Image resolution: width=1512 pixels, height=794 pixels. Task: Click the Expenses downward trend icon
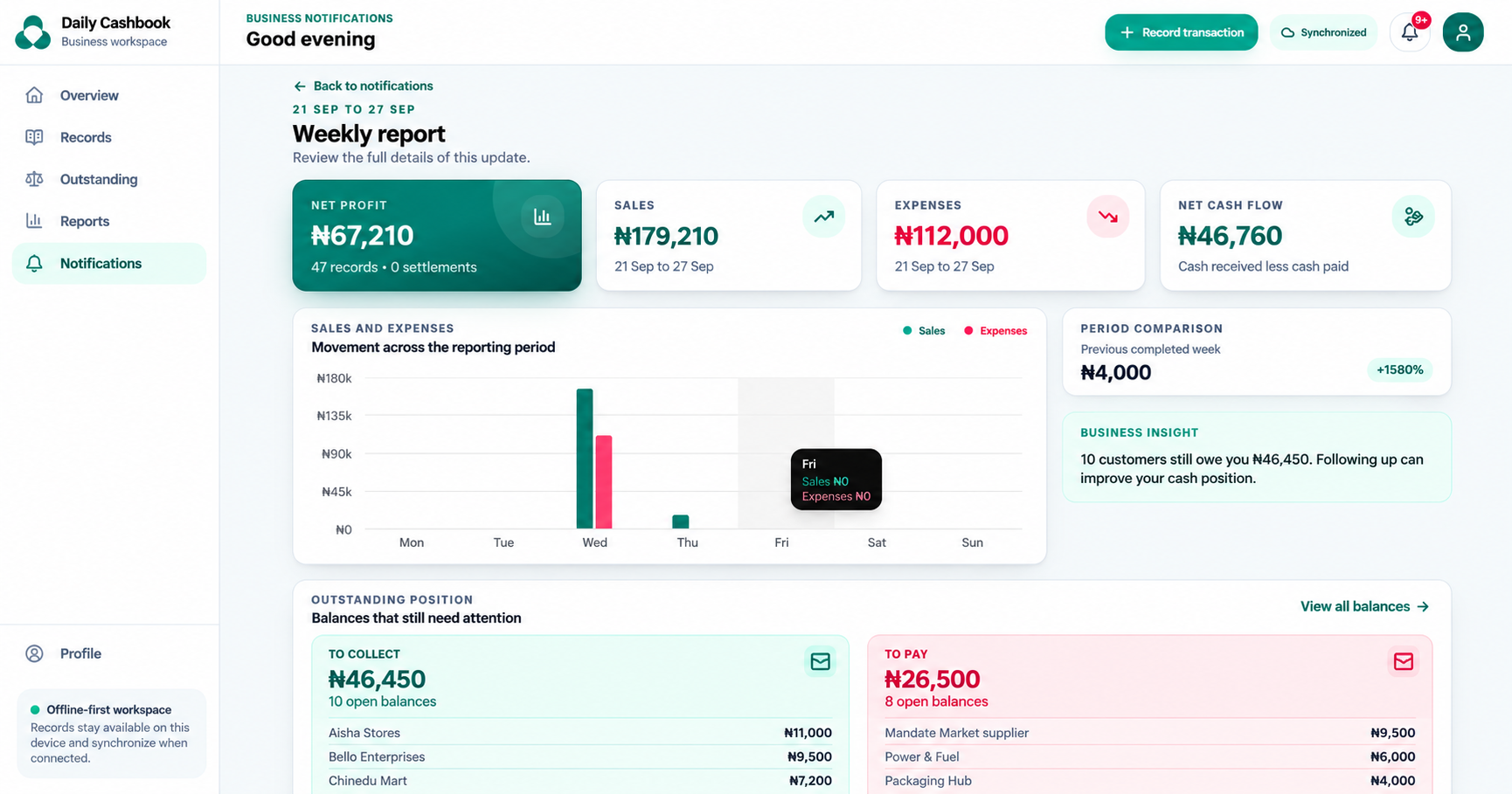click(1107, 217)
